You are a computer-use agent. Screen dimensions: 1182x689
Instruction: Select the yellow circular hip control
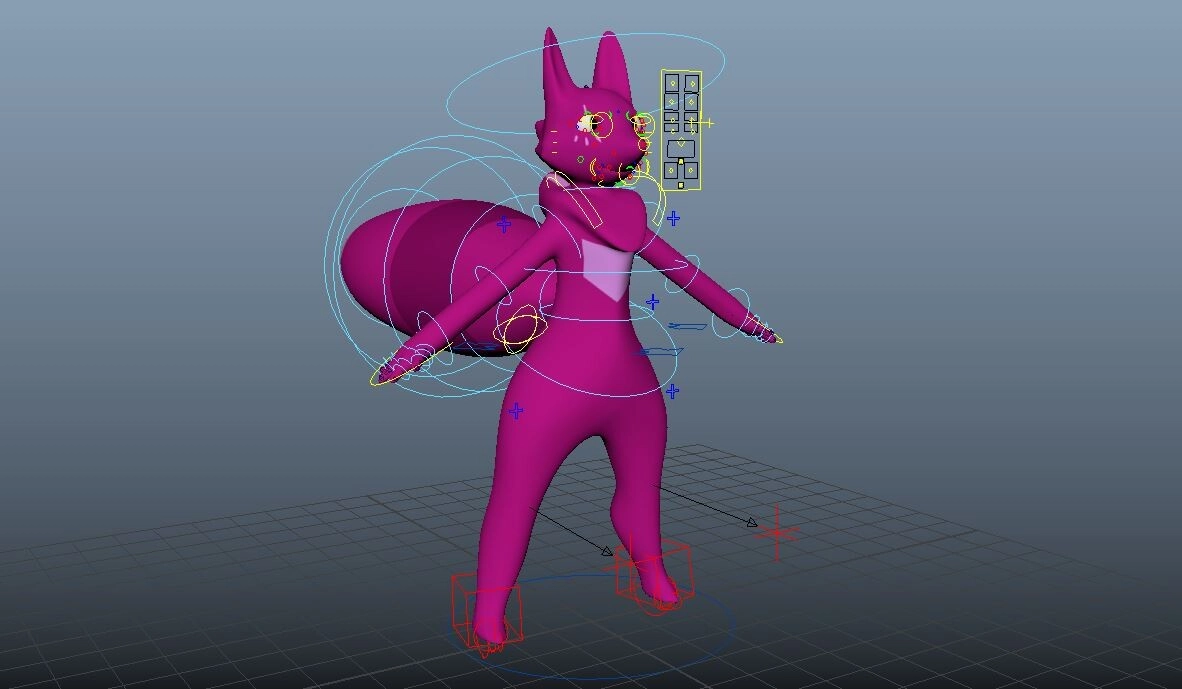(522, 330)
